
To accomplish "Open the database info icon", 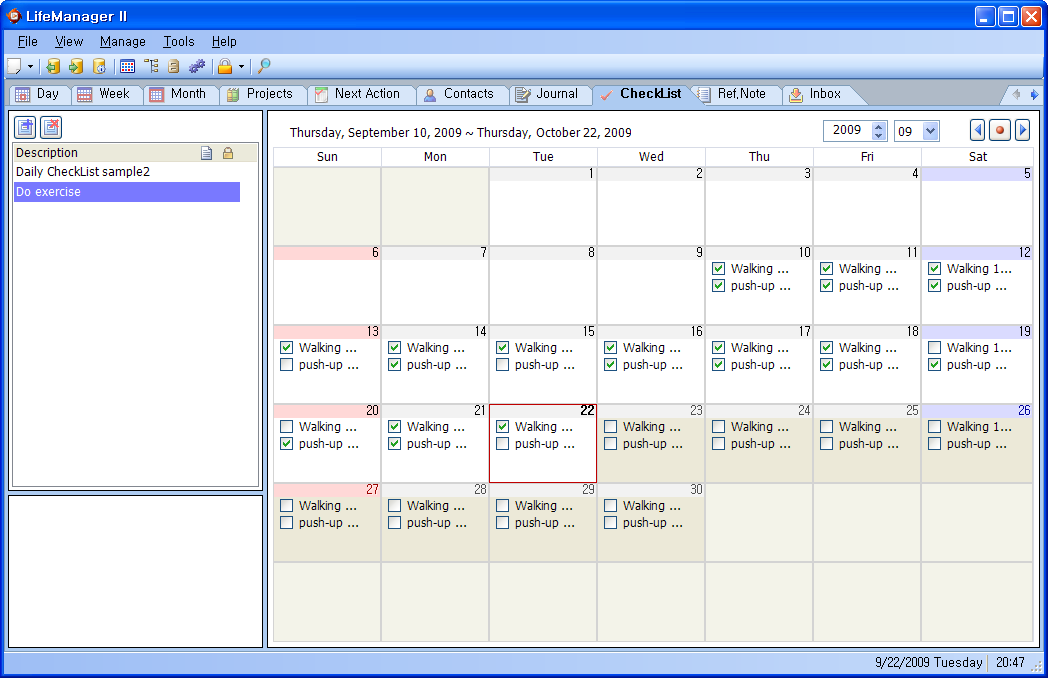I will pyautogui.click(x=100, y=66).
